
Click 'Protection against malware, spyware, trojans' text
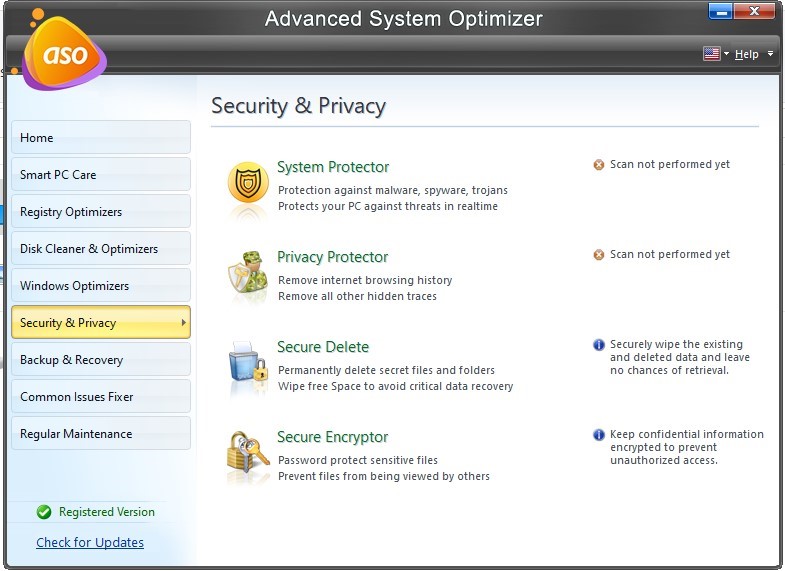click(392, 191)
